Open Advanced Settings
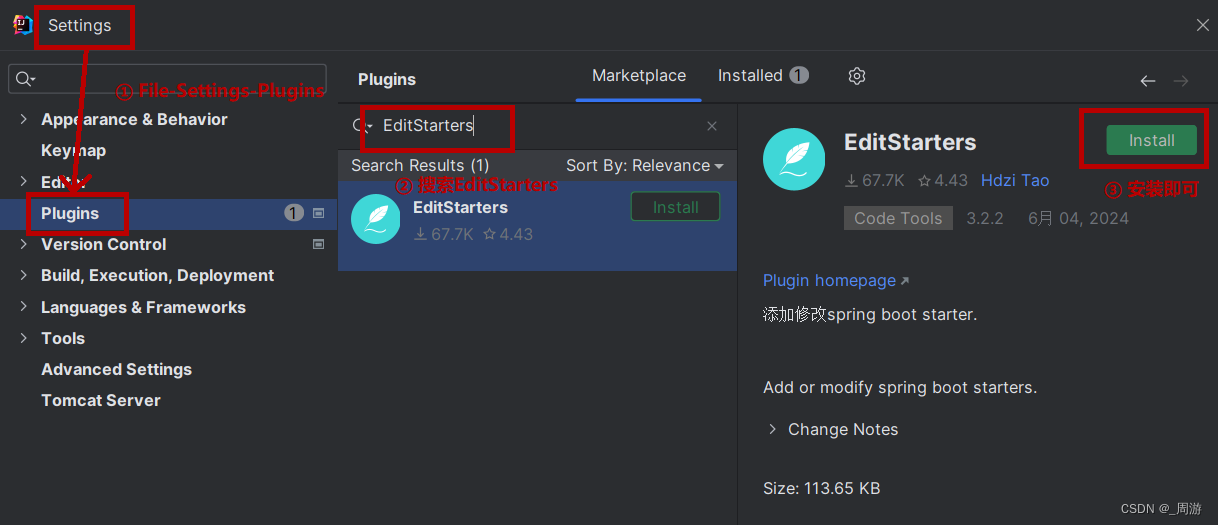Screen dimensions: 1218x525 [116, 369]
